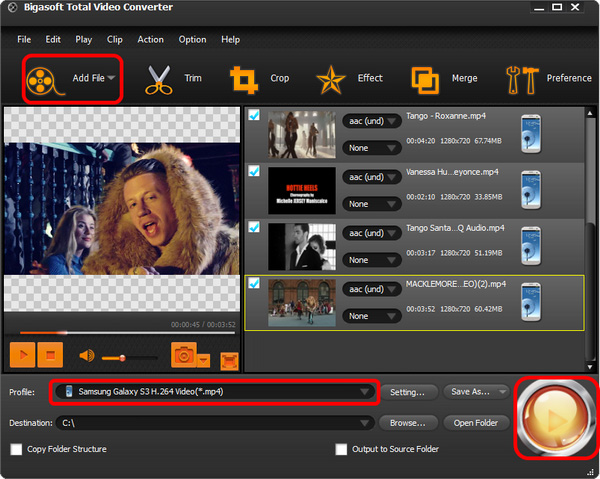Click the orange Play preview button
Viewport: 600px width, 479px height.
(23, 355)
